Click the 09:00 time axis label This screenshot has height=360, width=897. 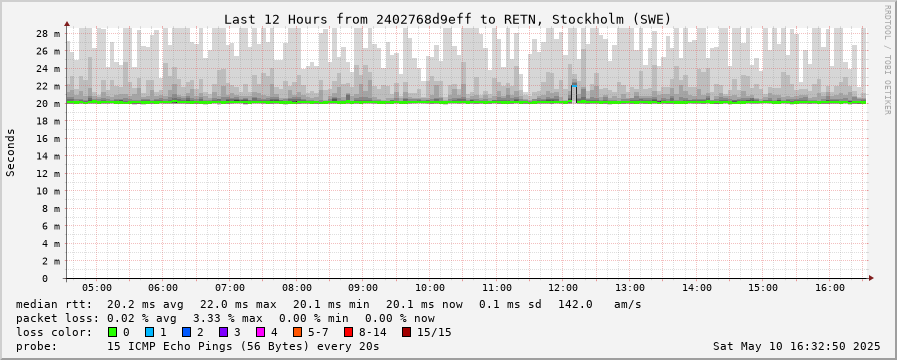coord(363,288)
